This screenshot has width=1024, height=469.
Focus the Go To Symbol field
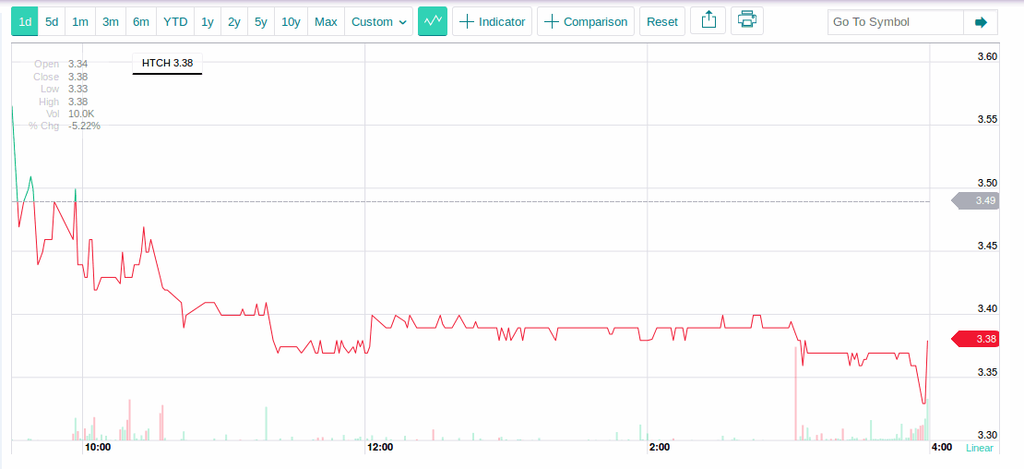click(895, 22)
